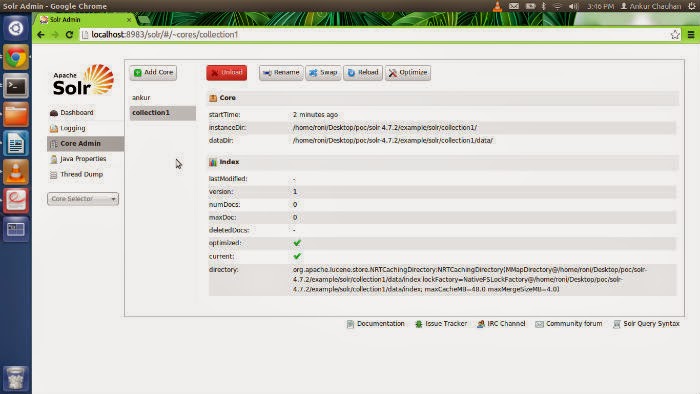Reload the browser page
Image resolution: width=700 pixels, height=394 pixels.
[69, 35]
